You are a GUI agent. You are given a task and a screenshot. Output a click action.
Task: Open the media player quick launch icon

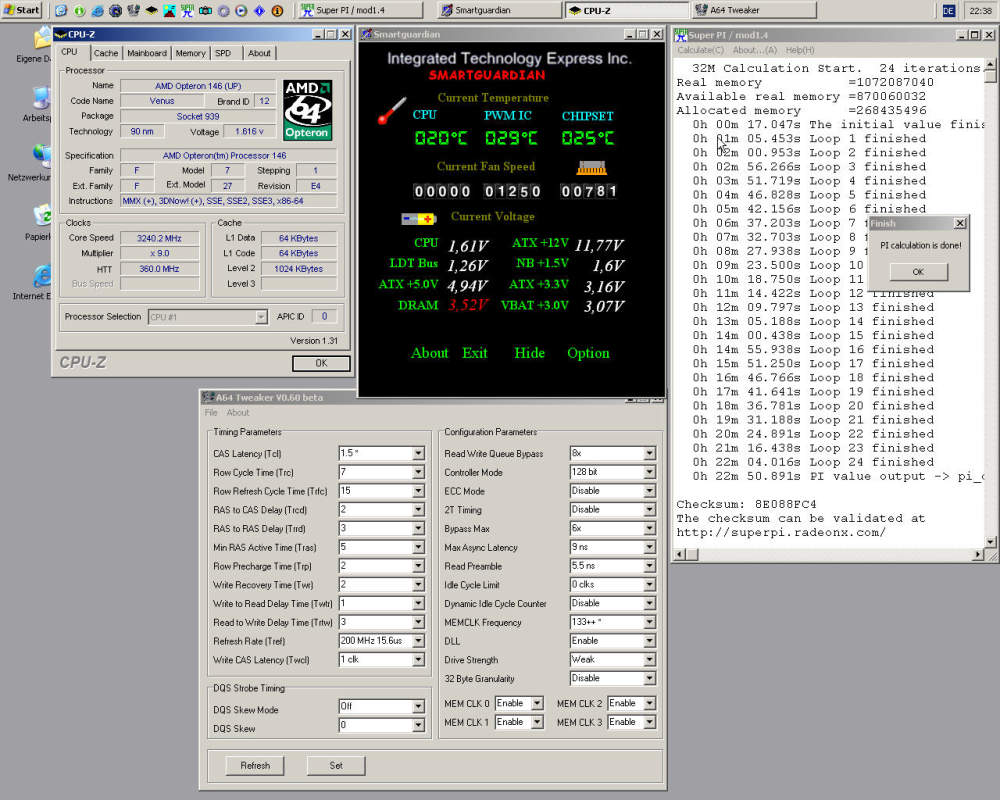click(241, 10)
